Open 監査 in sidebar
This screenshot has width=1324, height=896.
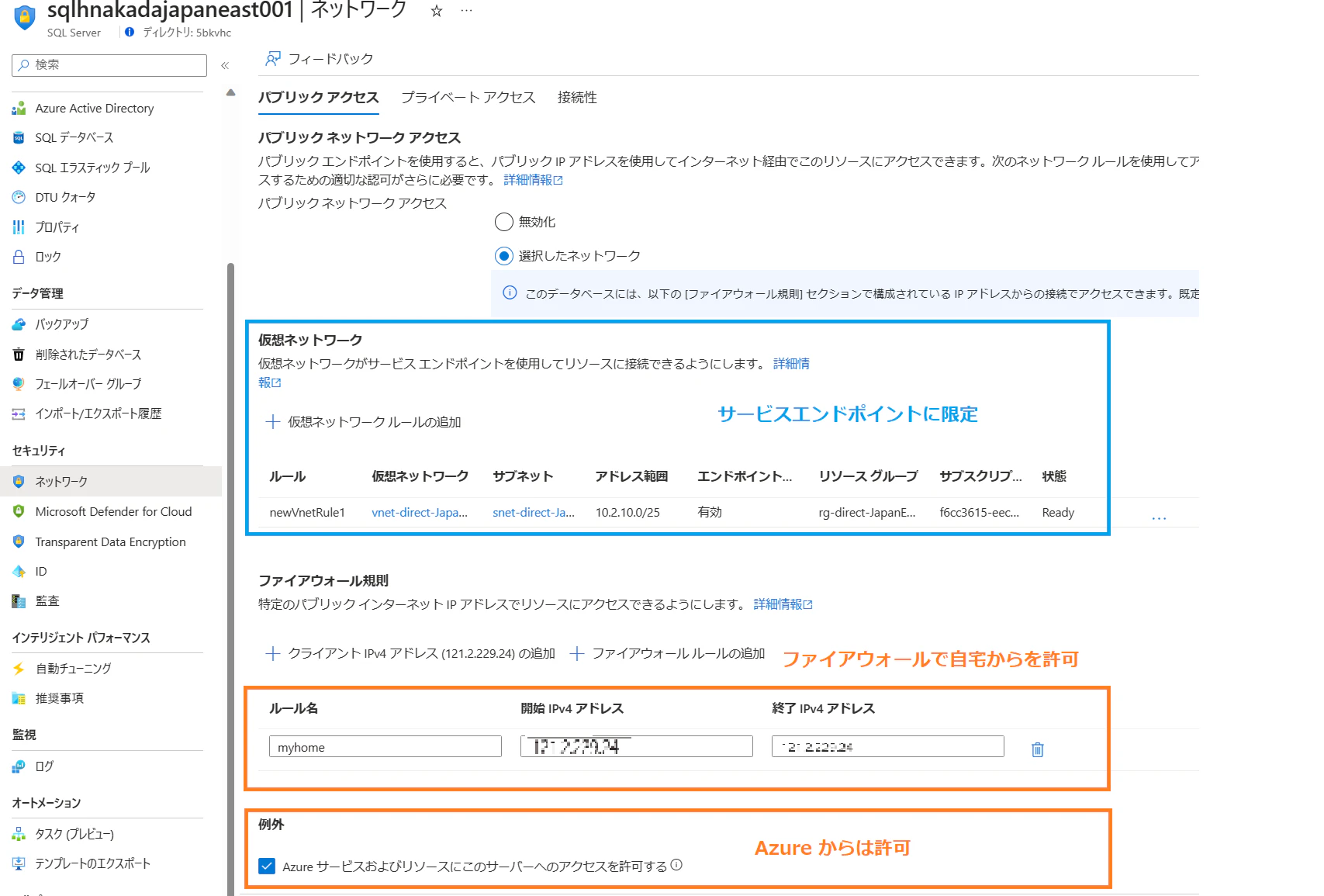click(47, 601)
